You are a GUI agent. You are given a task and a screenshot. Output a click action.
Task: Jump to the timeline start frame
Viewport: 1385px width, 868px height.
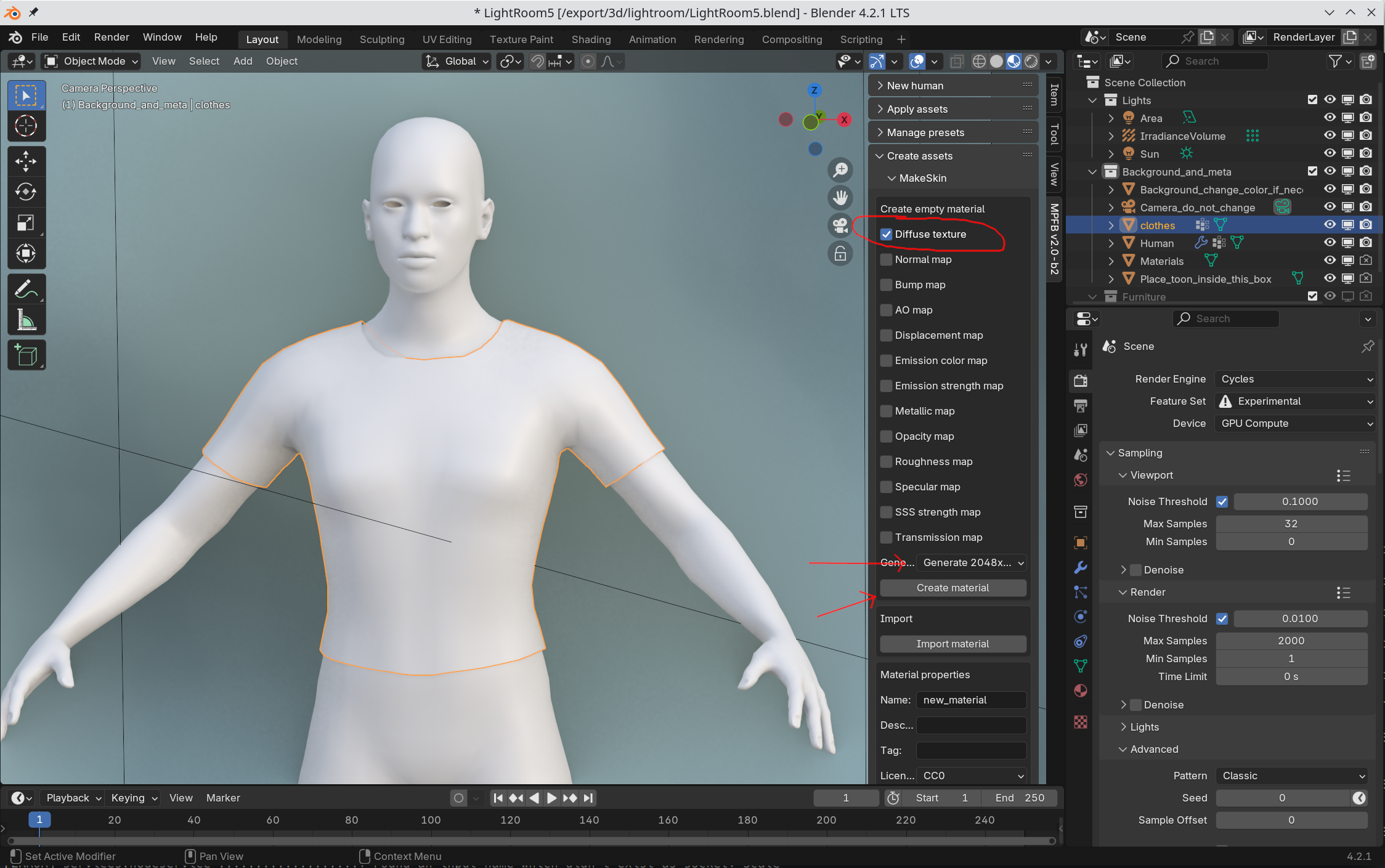498,798
